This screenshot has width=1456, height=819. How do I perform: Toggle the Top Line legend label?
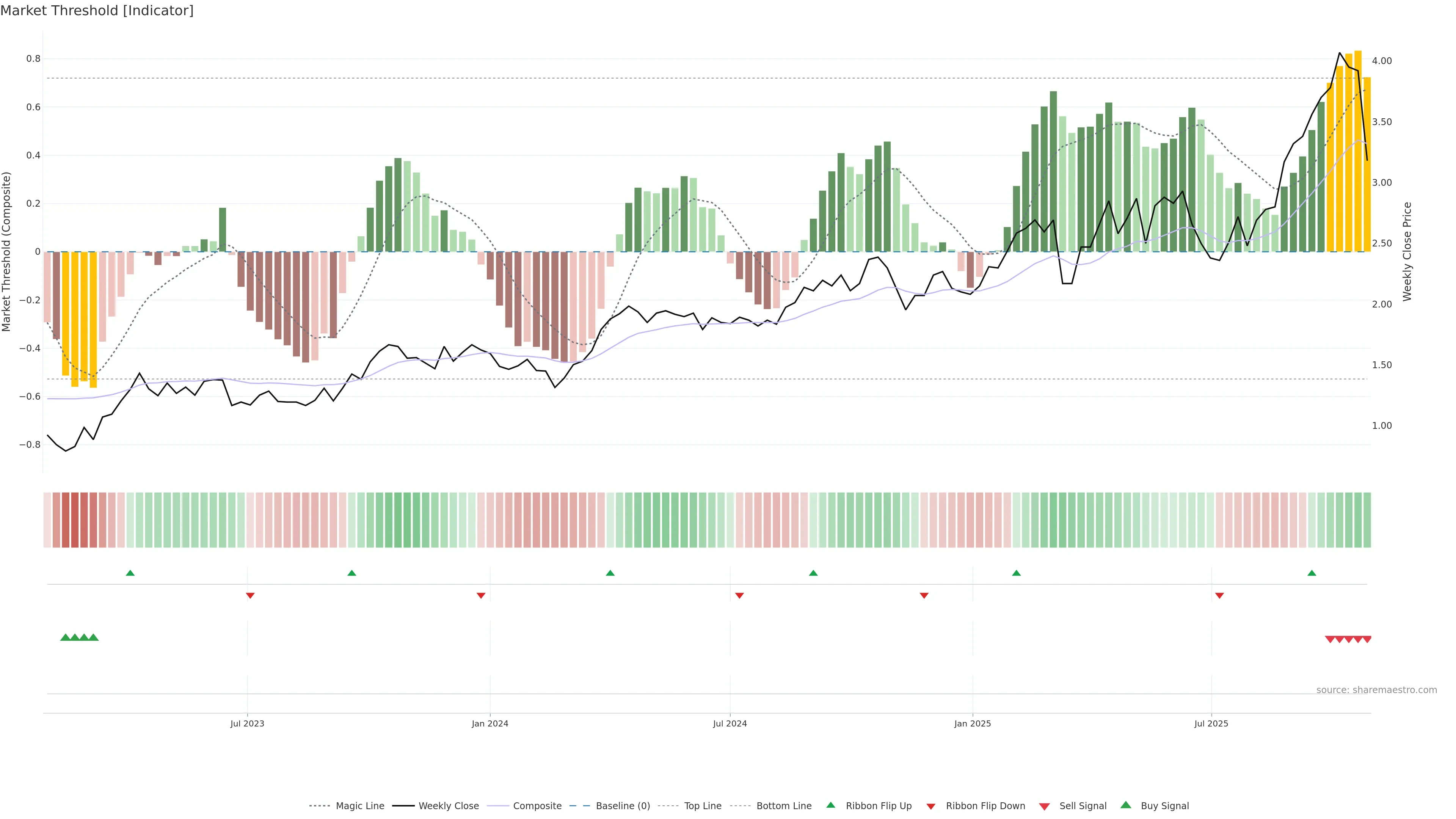pos(703,806)
